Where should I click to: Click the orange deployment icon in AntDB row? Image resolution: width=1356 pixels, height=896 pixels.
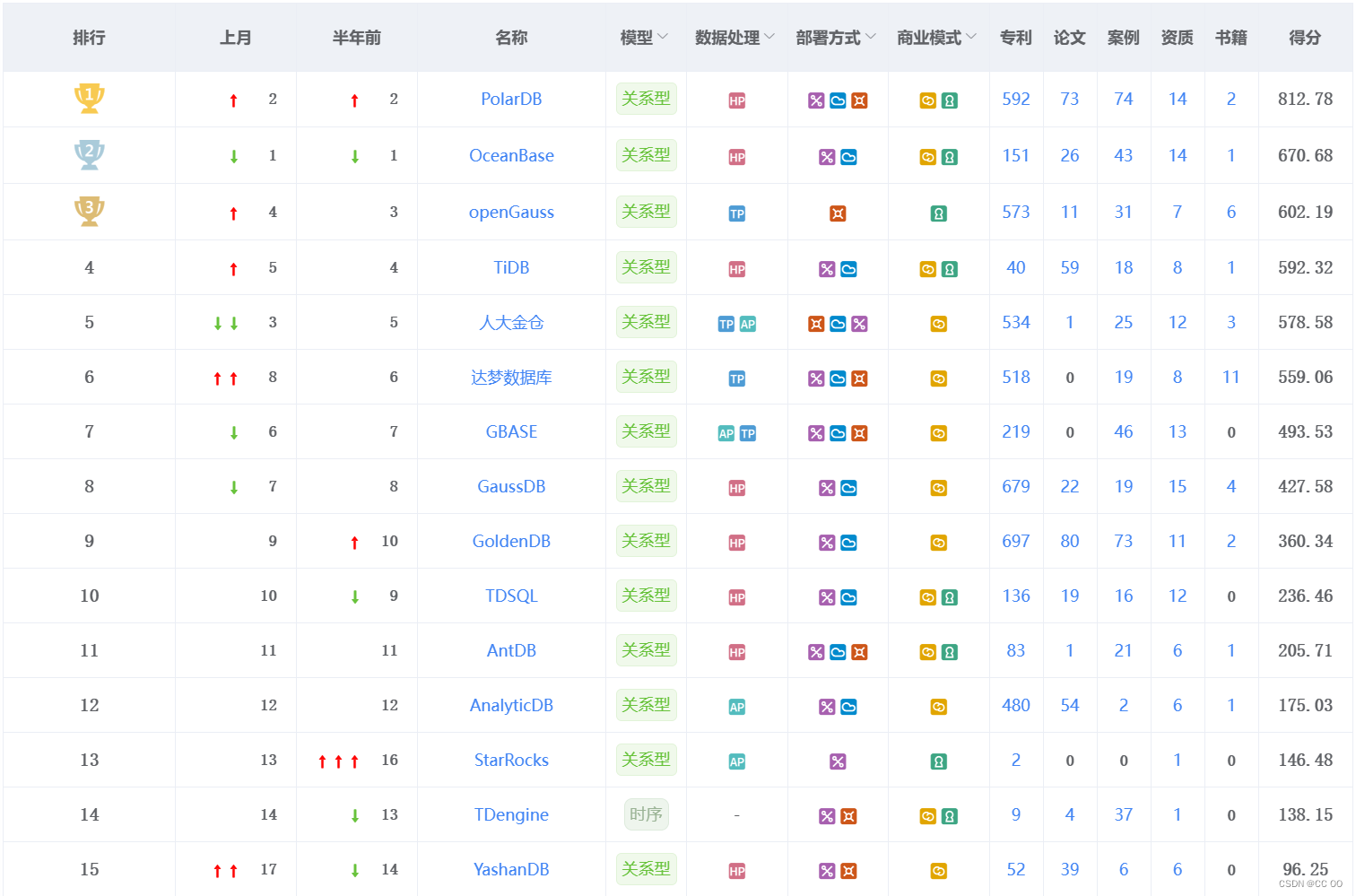(859, 652)
